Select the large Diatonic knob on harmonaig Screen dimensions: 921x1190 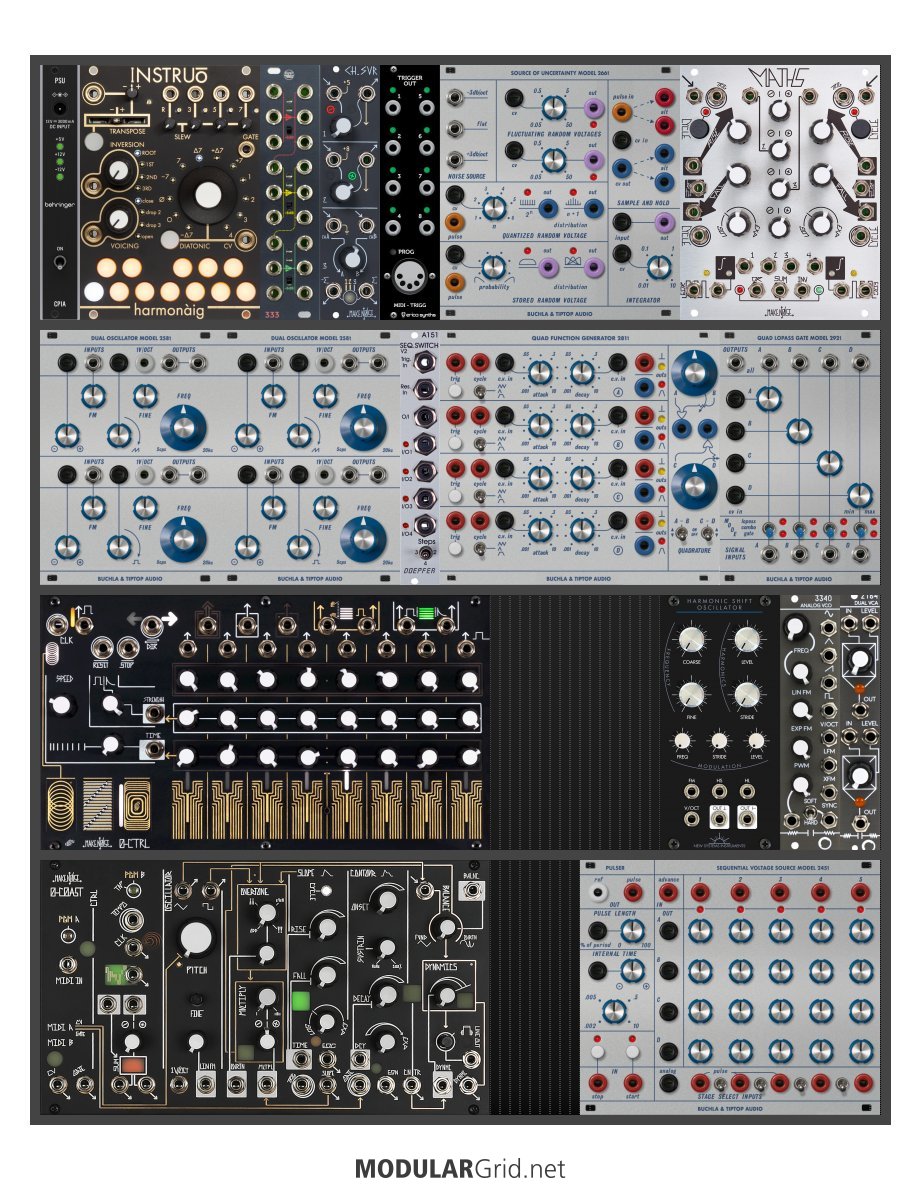(x=208, y=196)
